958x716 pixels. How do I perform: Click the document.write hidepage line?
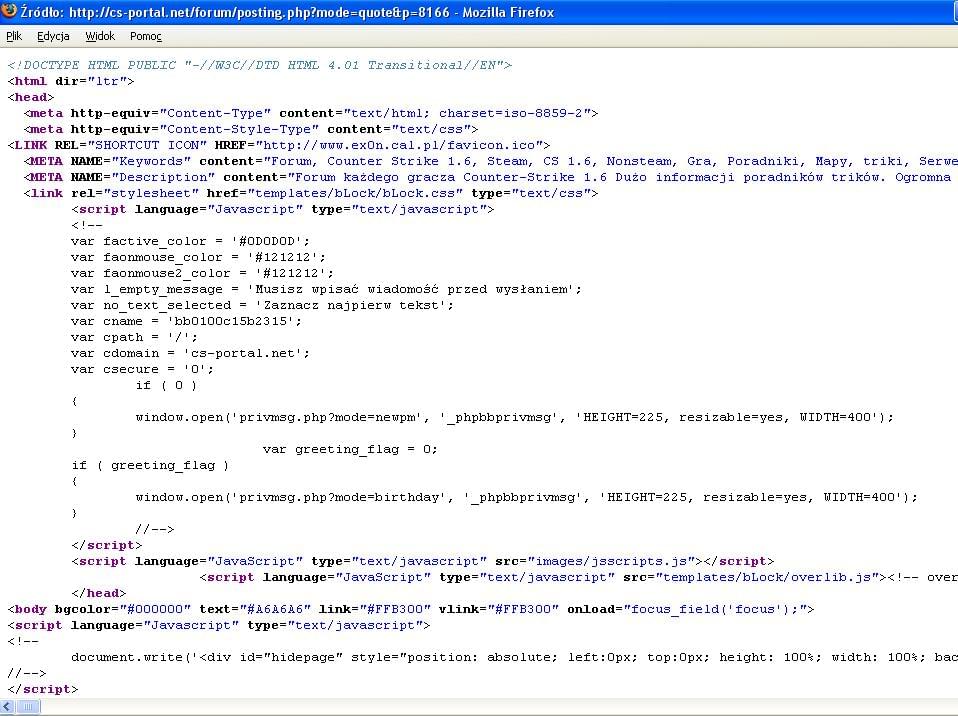tap(514, 657)
